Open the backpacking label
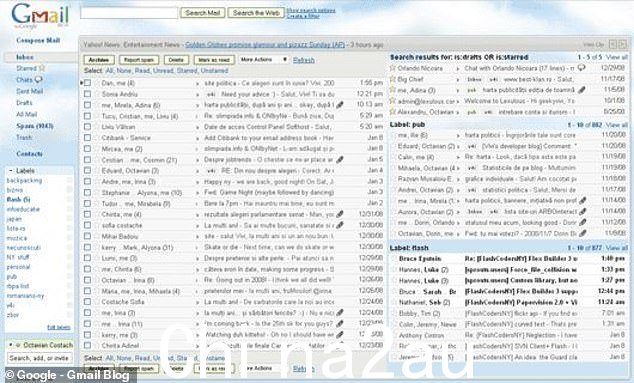Screen dimensions: 634x383 24,180
